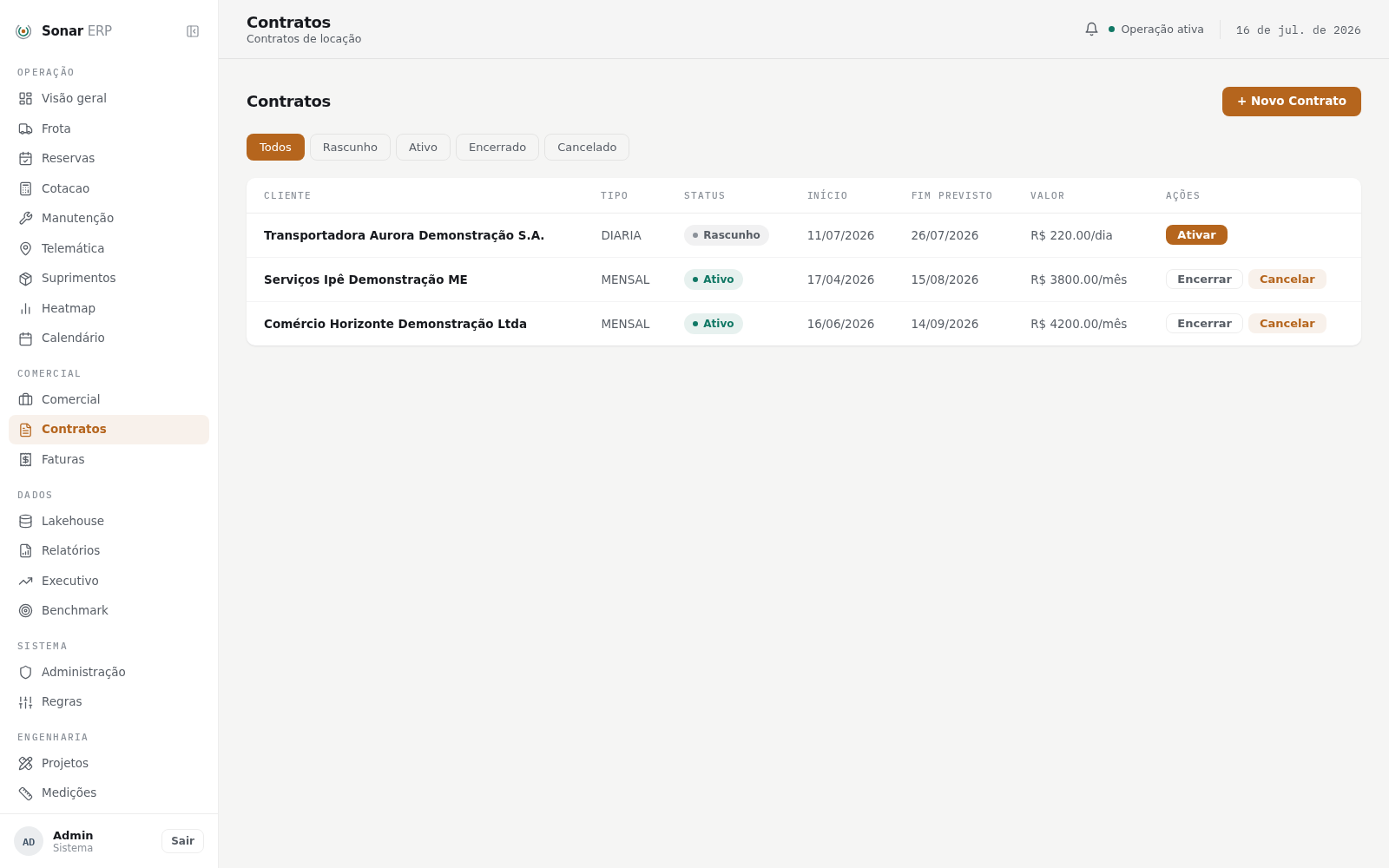Screen dimensions: 1389x868
Task: Go to the Frota page
Action: (x=109, y=128)
